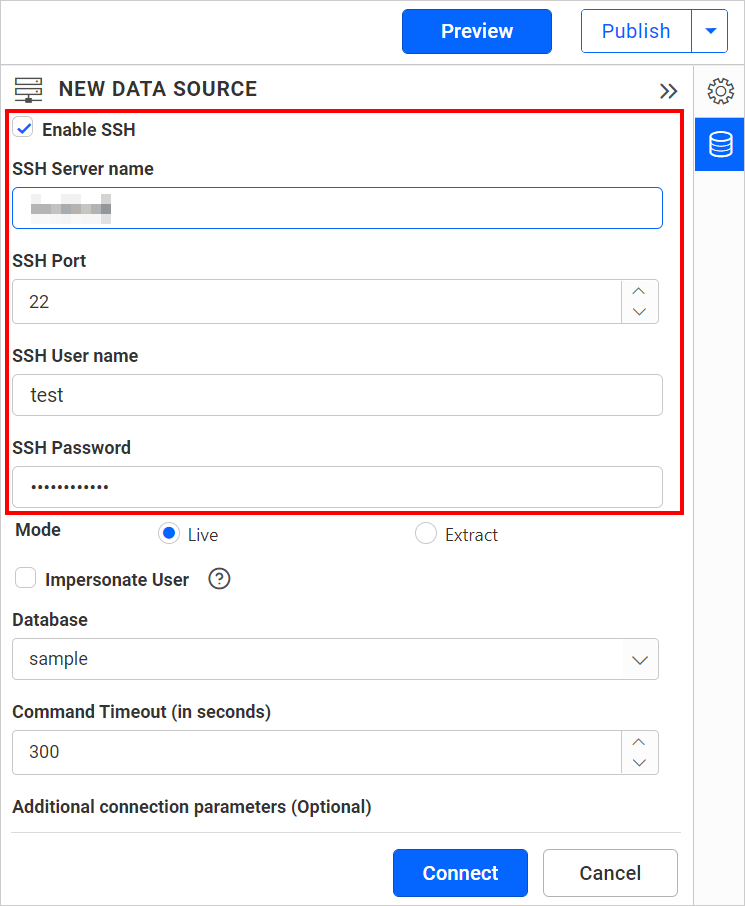The height and width of the screenshot is (906, 745).
Task: Check the Impersonate User checkbox
Action: (25, 578)
